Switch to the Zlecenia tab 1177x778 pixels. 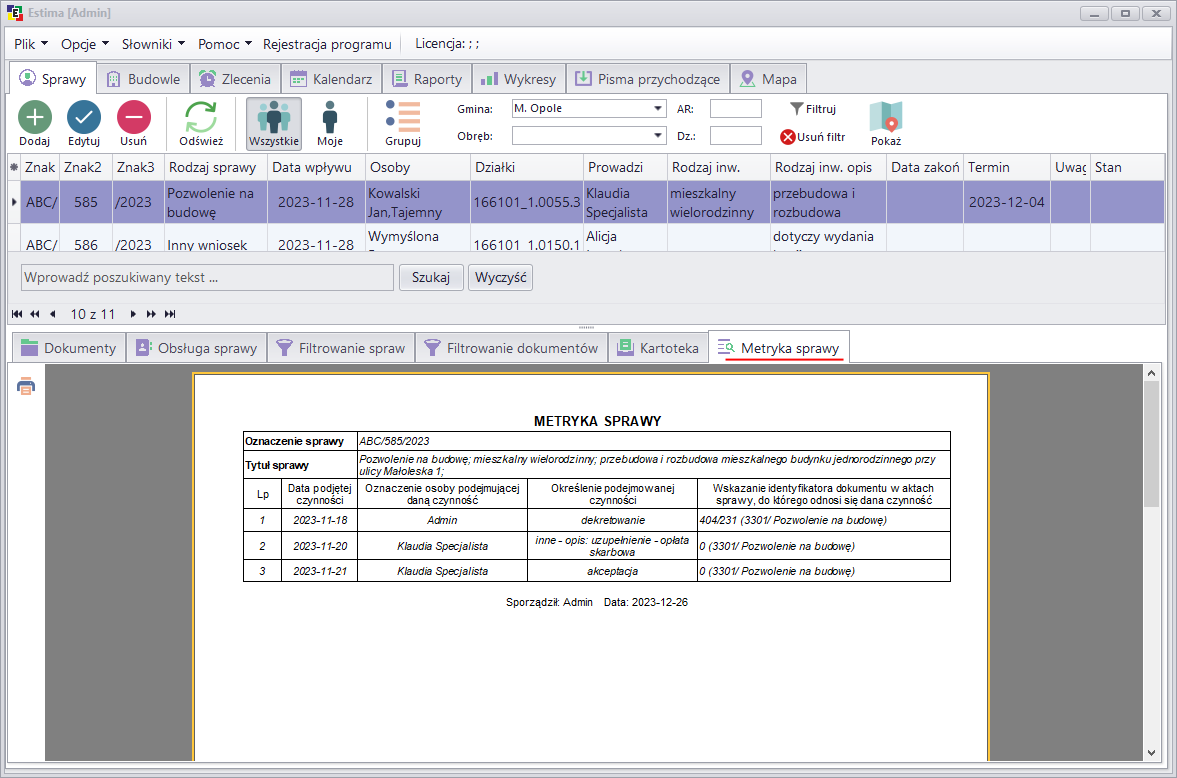pos(235,79)
